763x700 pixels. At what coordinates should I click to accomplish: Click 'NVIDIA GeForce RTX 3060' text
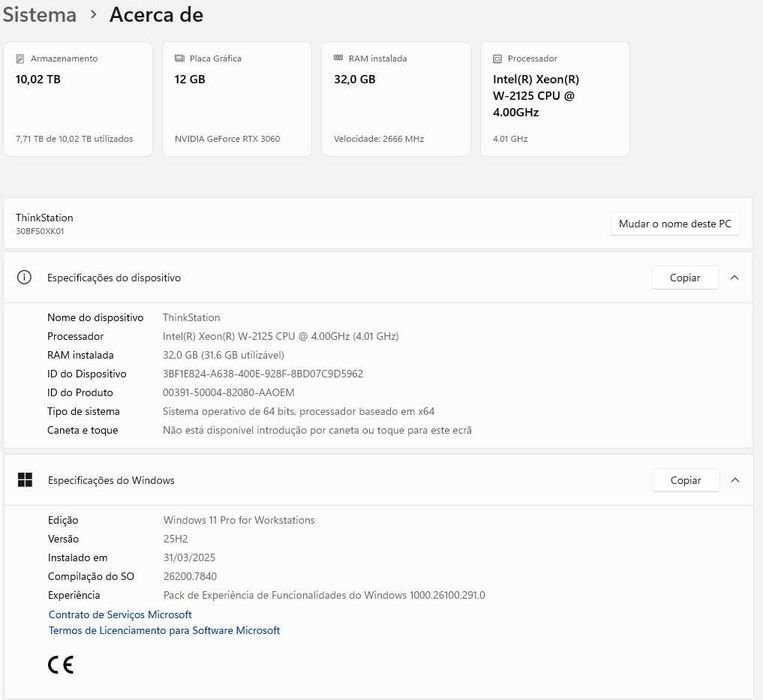pos(227,139)
